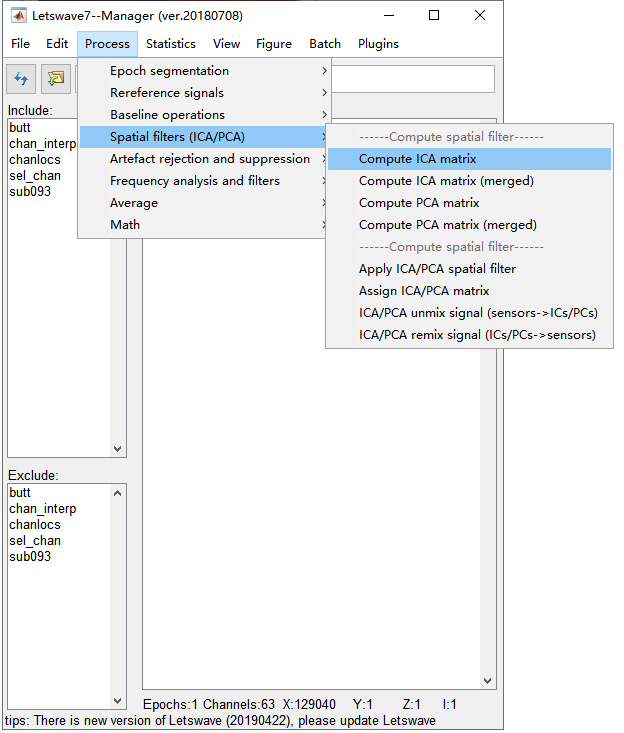This screenshot has width=624, height=733.
Task: Choose ICA/PCA unmix signal (sensors->ICs/PCs)
Action: pyautogui.click(x=469, y=313)
